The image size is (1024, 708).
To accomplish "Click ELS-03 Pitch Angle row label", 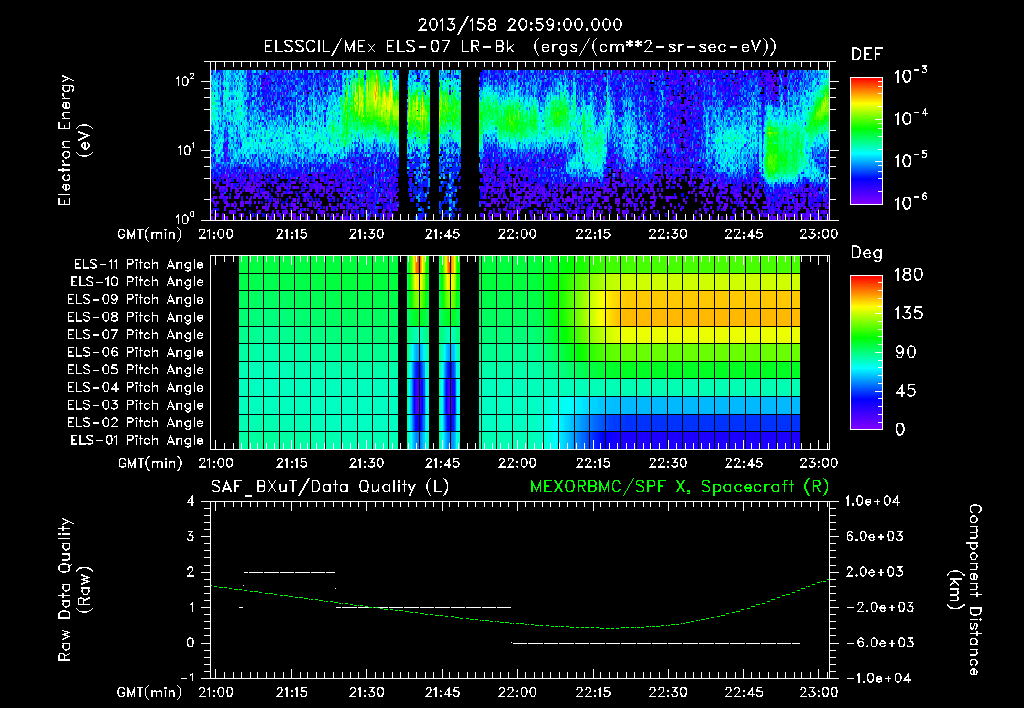I will pos(136,406).
